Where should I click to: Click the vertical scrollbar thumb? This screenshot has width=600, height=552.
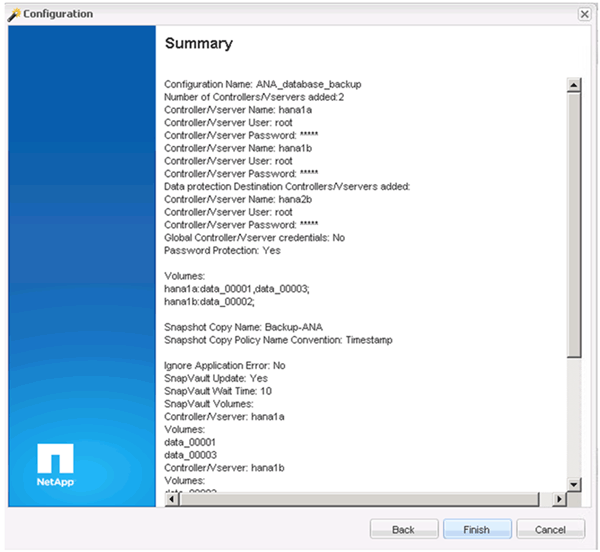click(x=574, y=225)
